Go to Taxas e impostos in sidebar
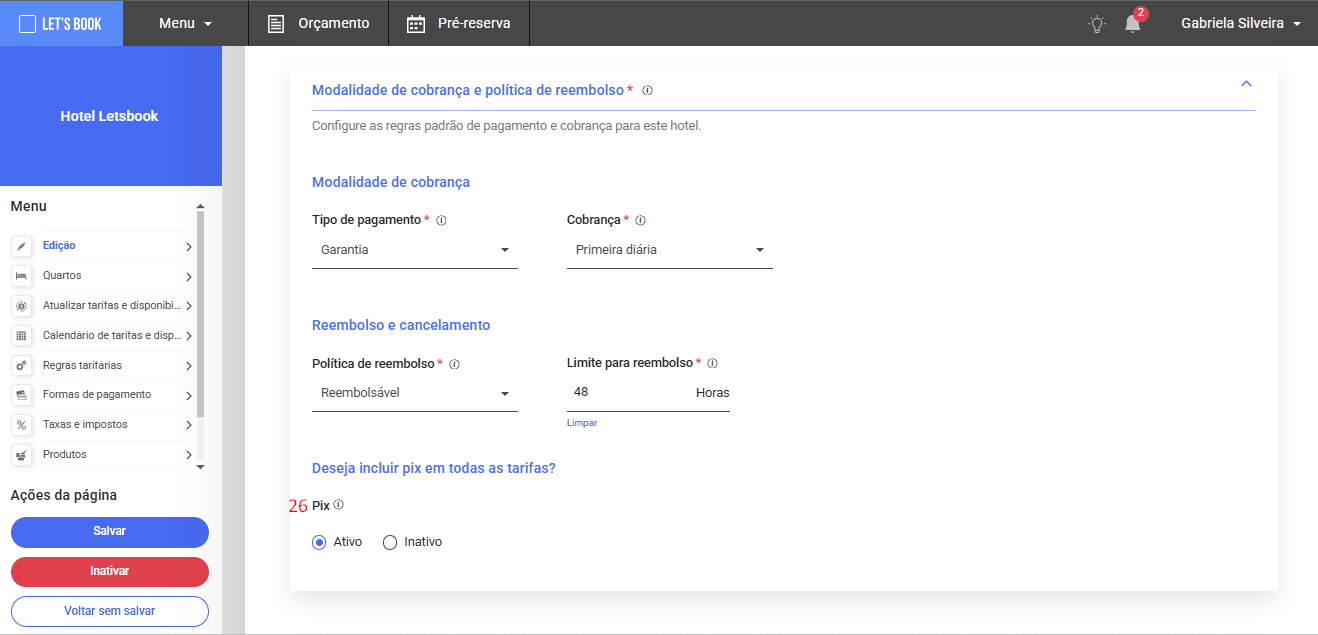 click(x=85, y=424)
